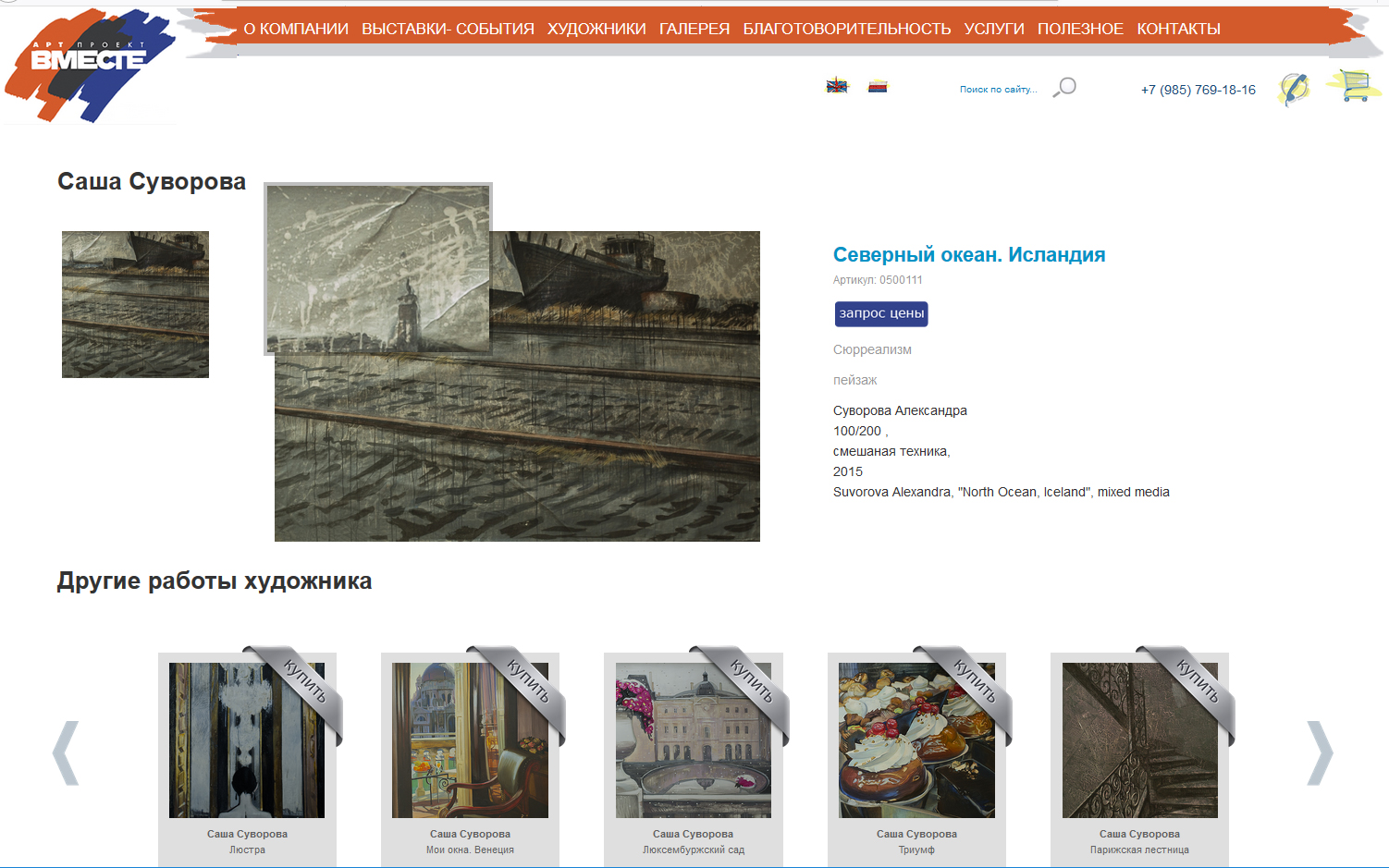This screenshot has height=868, width=1389.
Task: Switch to the English language flag
Action: coord(837,86)
